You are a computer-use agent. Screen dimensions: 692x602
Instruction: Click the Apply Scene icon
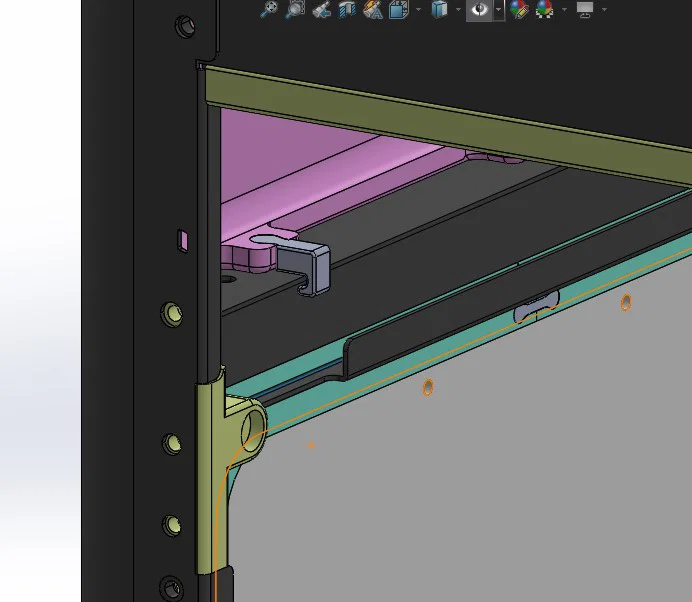[545, 9]
